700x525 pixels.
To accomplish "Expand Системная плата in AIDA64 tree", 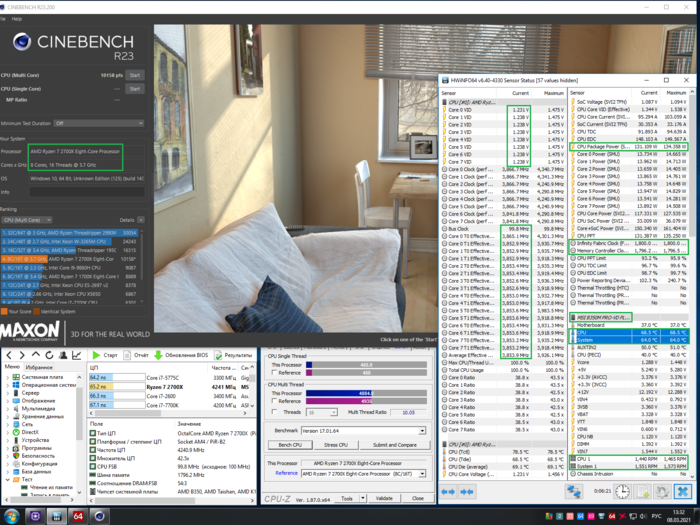I will point(7,377).
